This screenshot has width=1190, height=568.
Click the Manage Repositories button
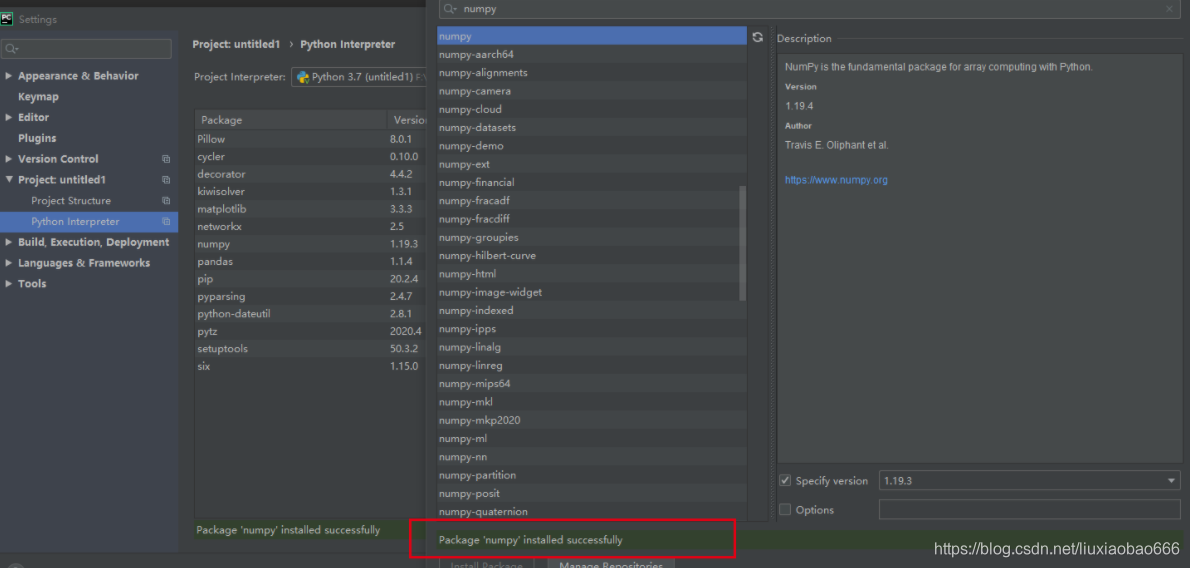[x=611, y=563]
